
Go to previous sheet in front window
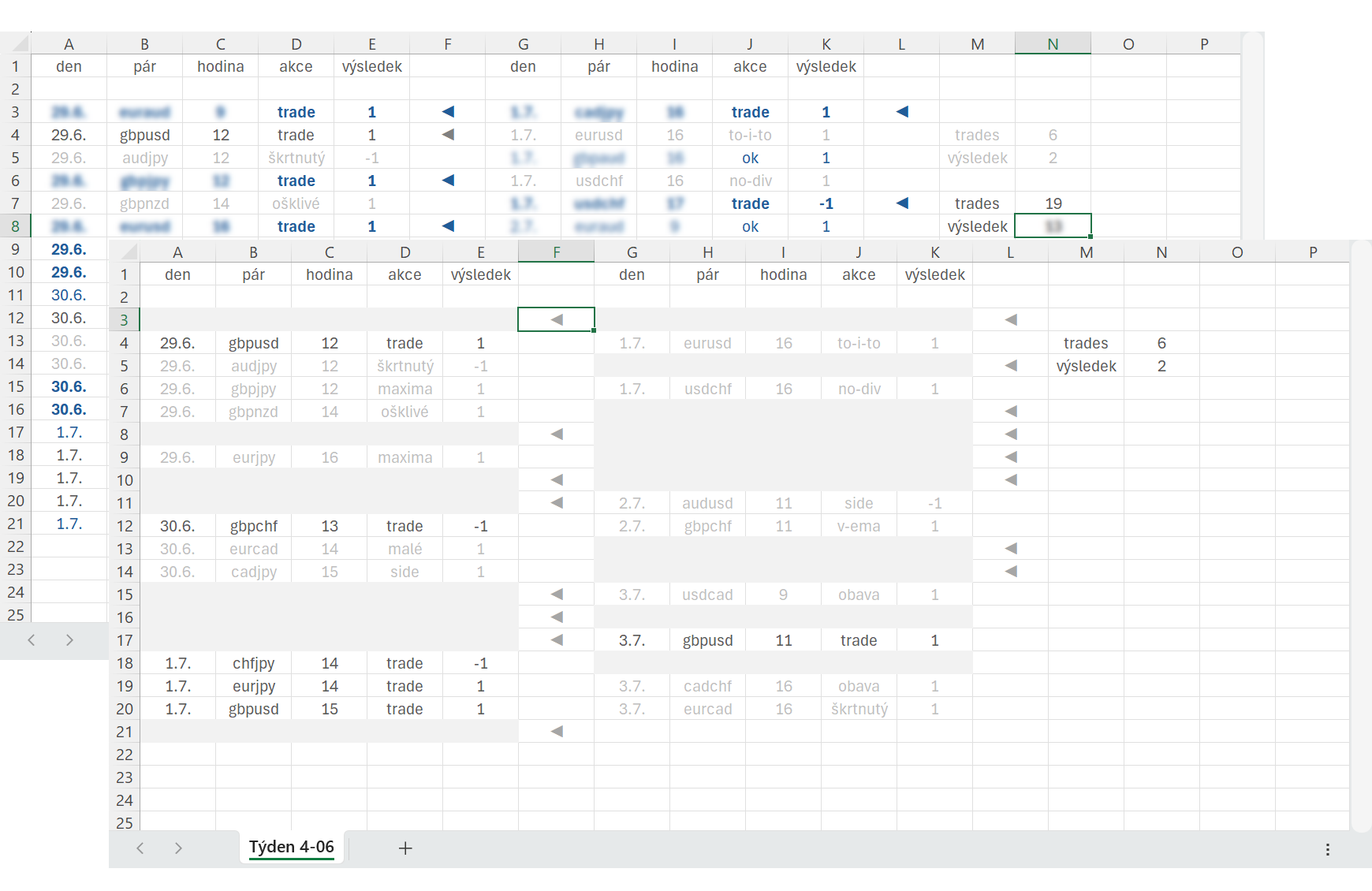[x=140, y=848]
